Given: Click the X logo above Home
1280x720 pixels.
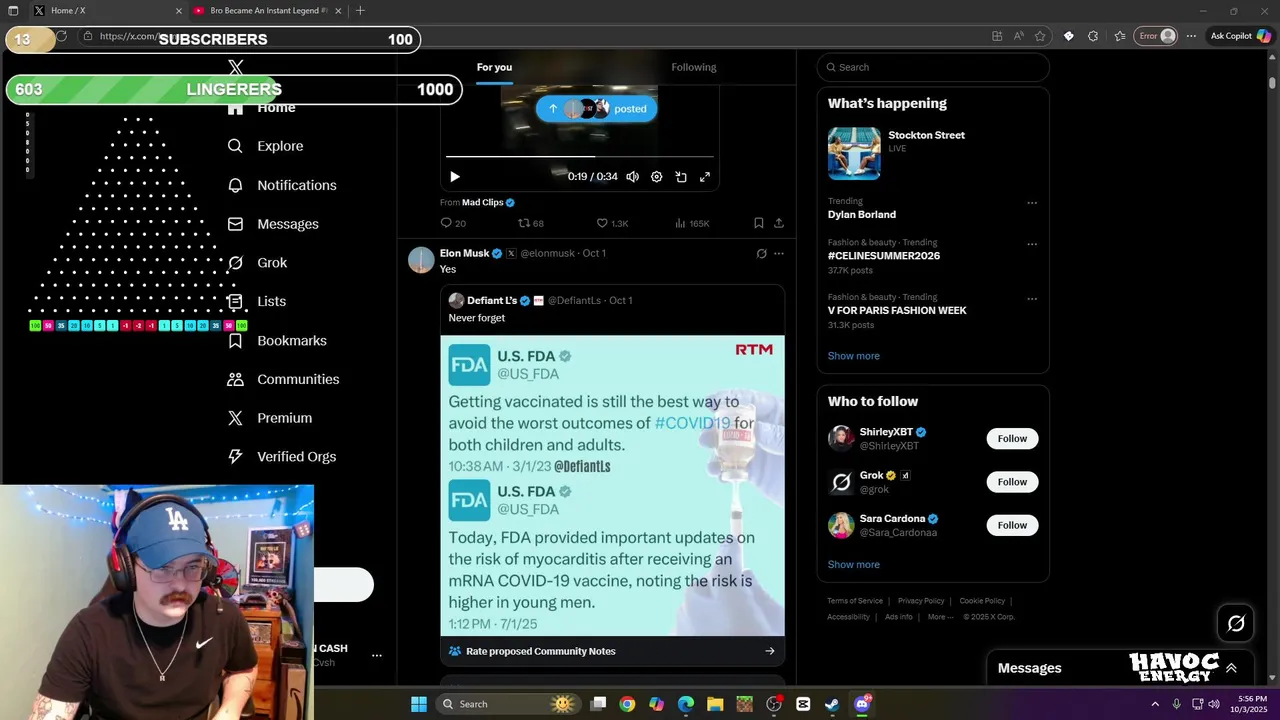Looking at the screenshot, I should [x=235, y=67].
